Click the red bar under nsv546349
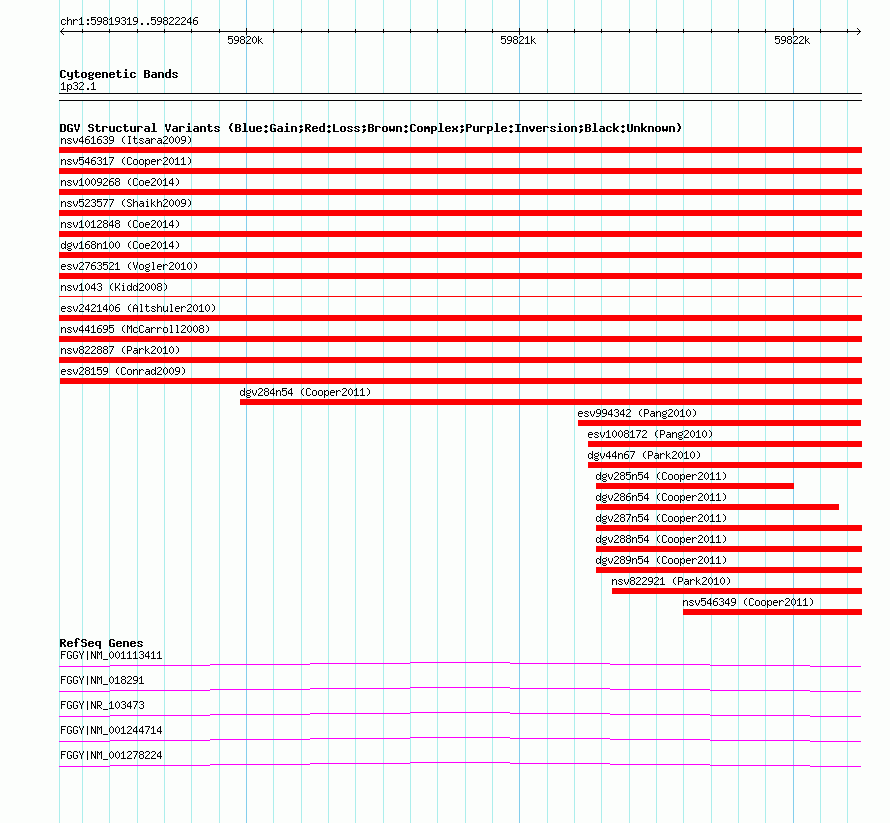 coord(772,612)
